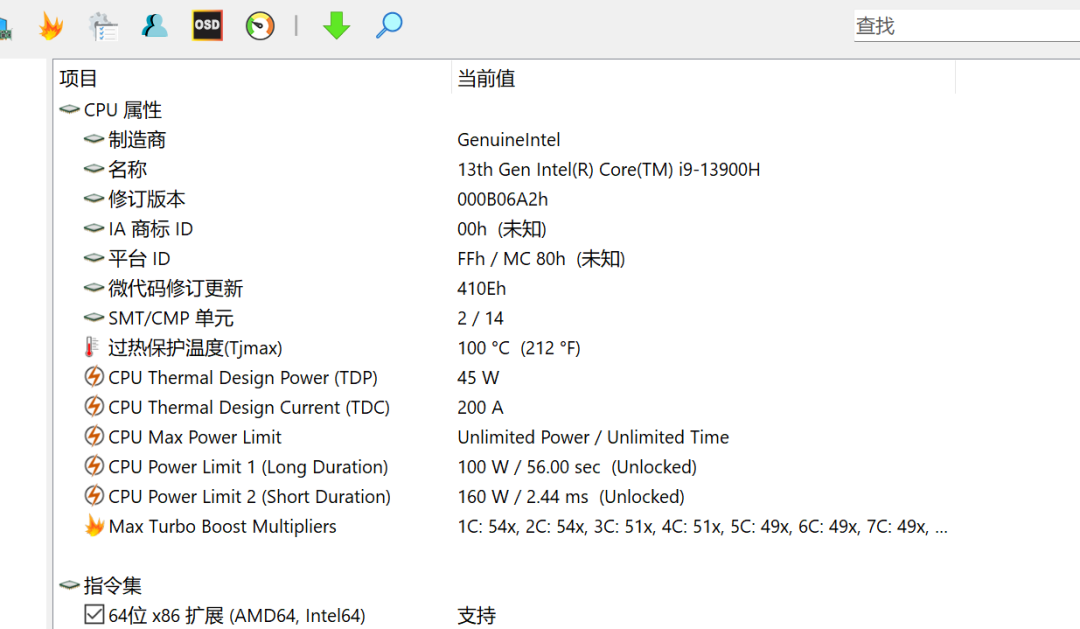The height and width of the screenshot is (629, 1080).
Task: Click the 支持 value for 64位 x86 扩展
Action: click(477, 615)
